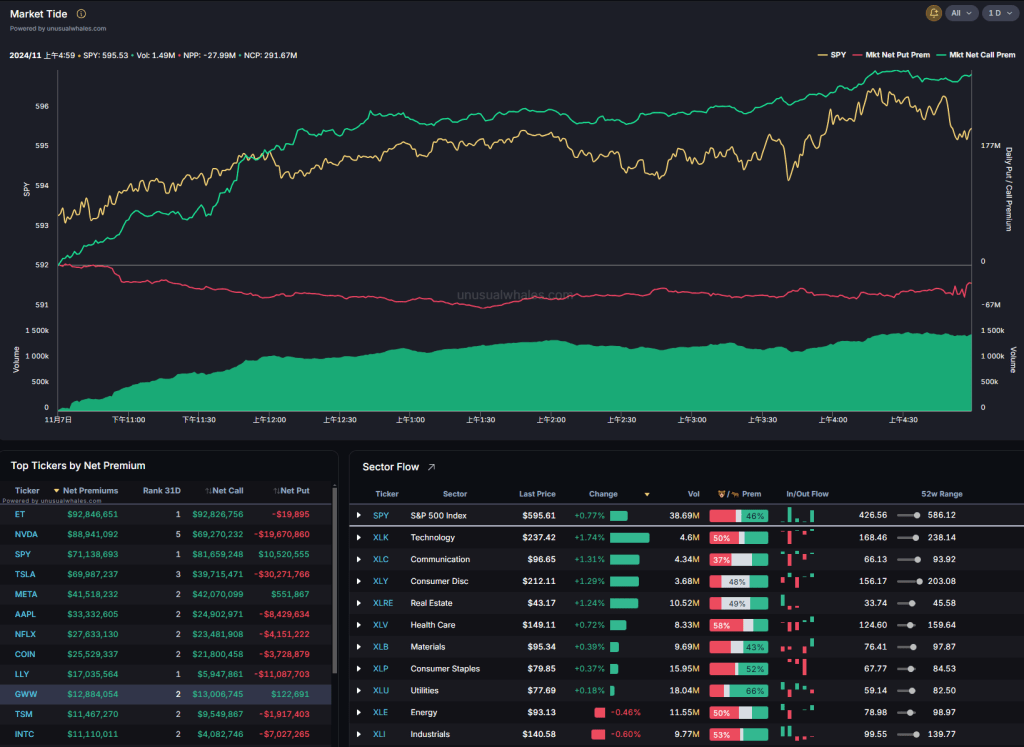The width and height of the screenshot is (1024, 747).
Task: Click the Last Price column header
Action: point(536,494)
